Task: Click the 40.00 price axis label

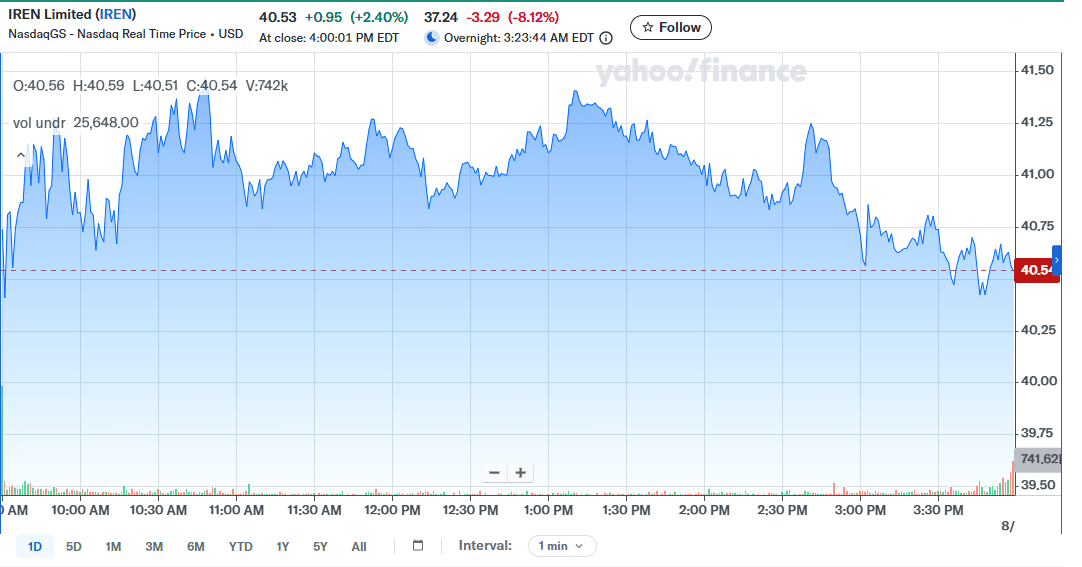Action: [x=1037, y=381]
